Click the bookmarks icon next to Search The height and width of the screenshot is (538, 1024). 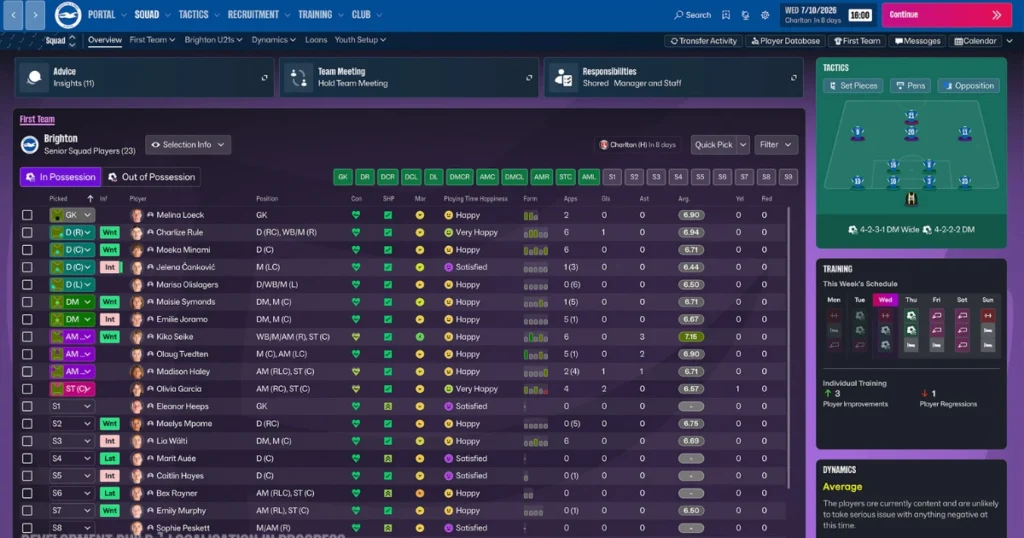(x=726, y=14)
